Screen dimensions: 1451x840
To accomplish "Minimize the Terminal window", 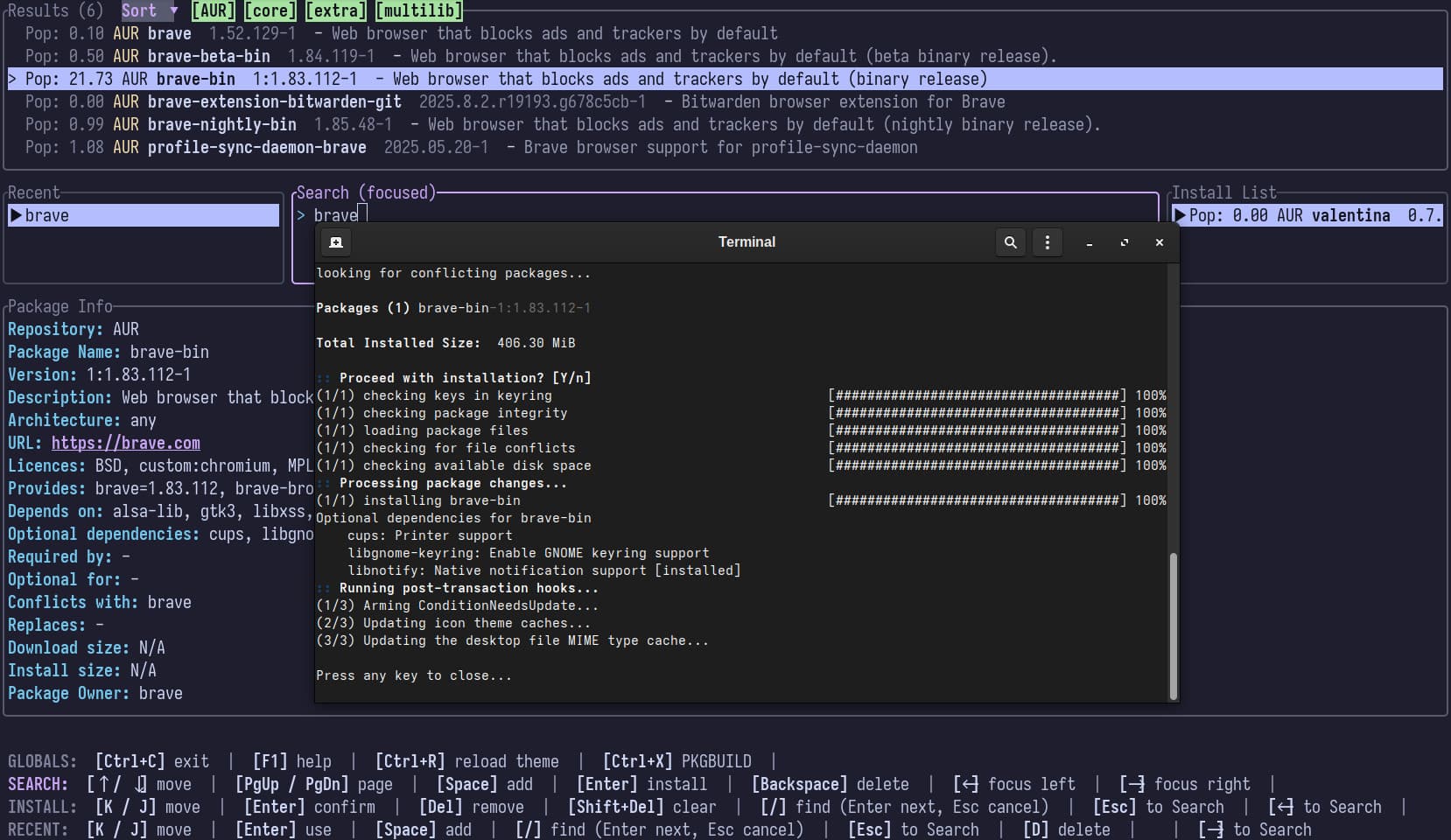I will coord(1090,243).
